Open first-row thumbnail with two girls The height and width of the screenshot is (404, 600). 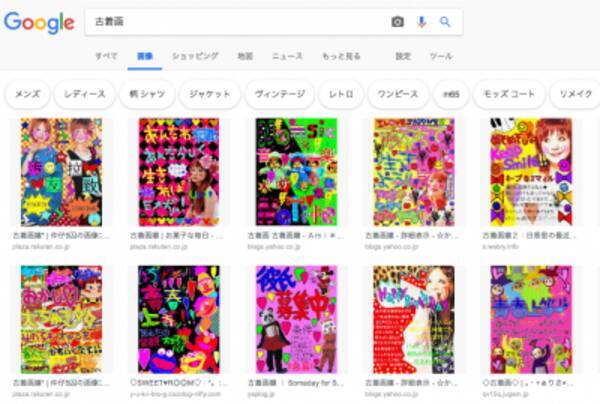tap(62, 172)
